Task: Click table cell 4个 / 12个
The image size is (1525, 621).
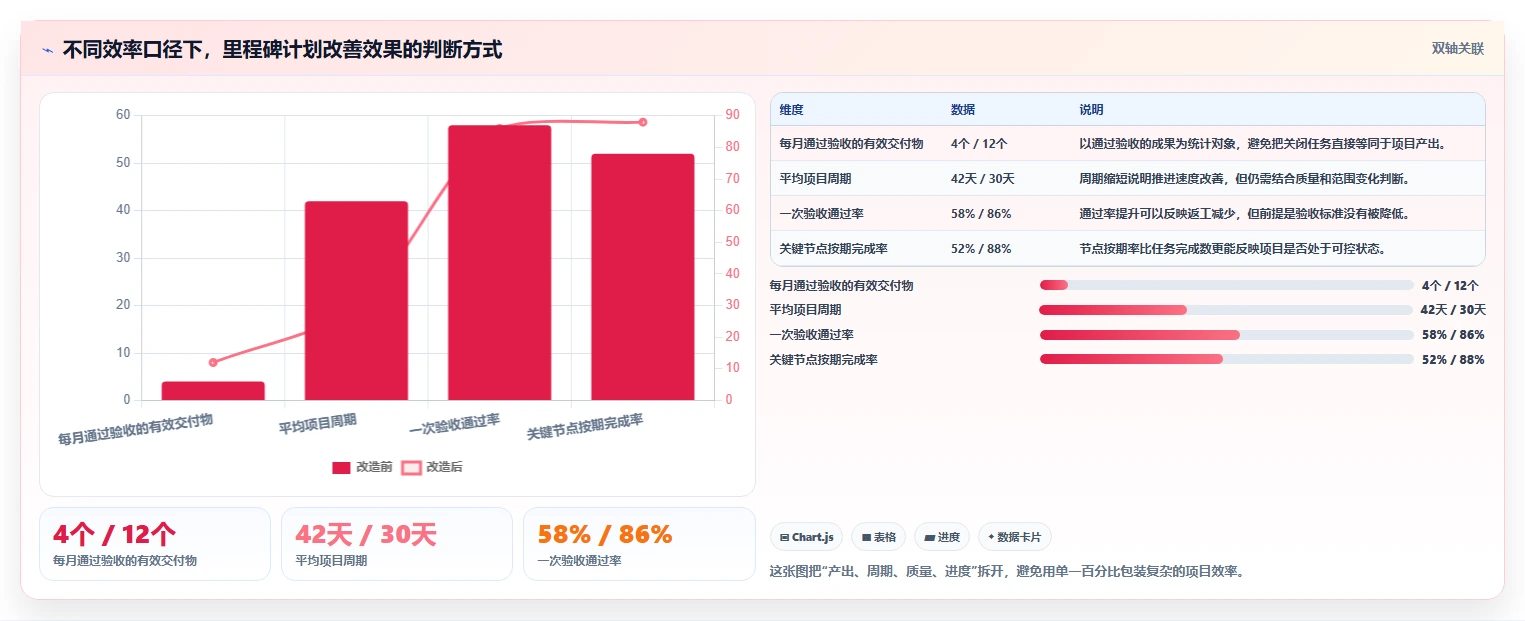Action: click(x=979, y=143)
